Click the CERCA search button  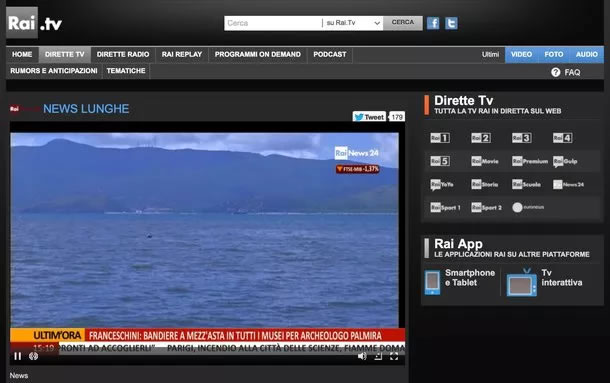tap(403, 23)
